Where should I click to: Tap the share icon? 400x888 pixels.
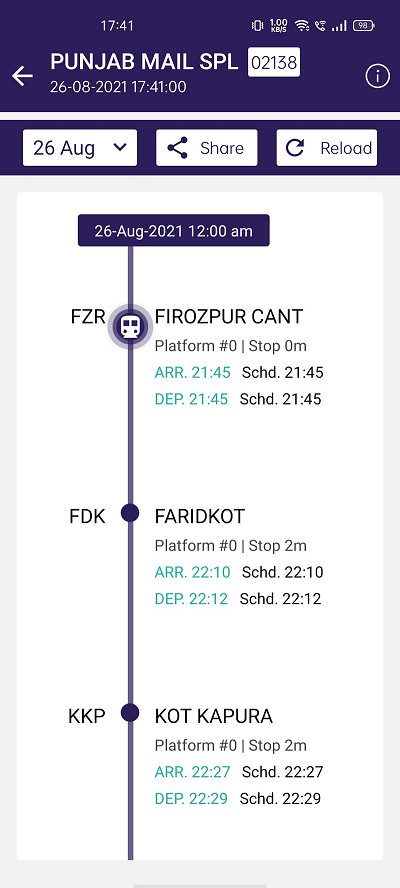click(x=177, y=148)
